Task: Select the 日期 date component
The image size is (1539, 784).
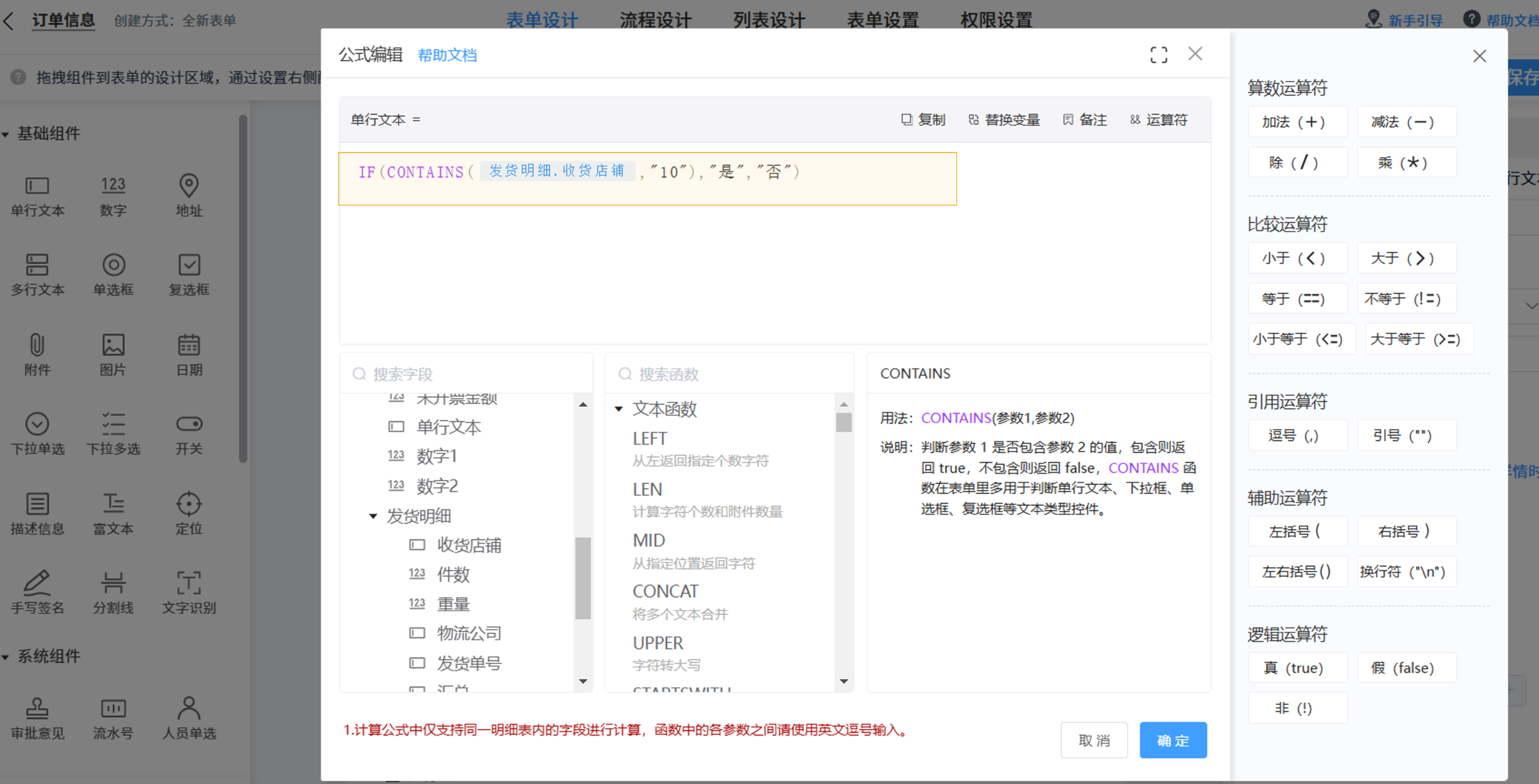Action: tap(189, 355)
